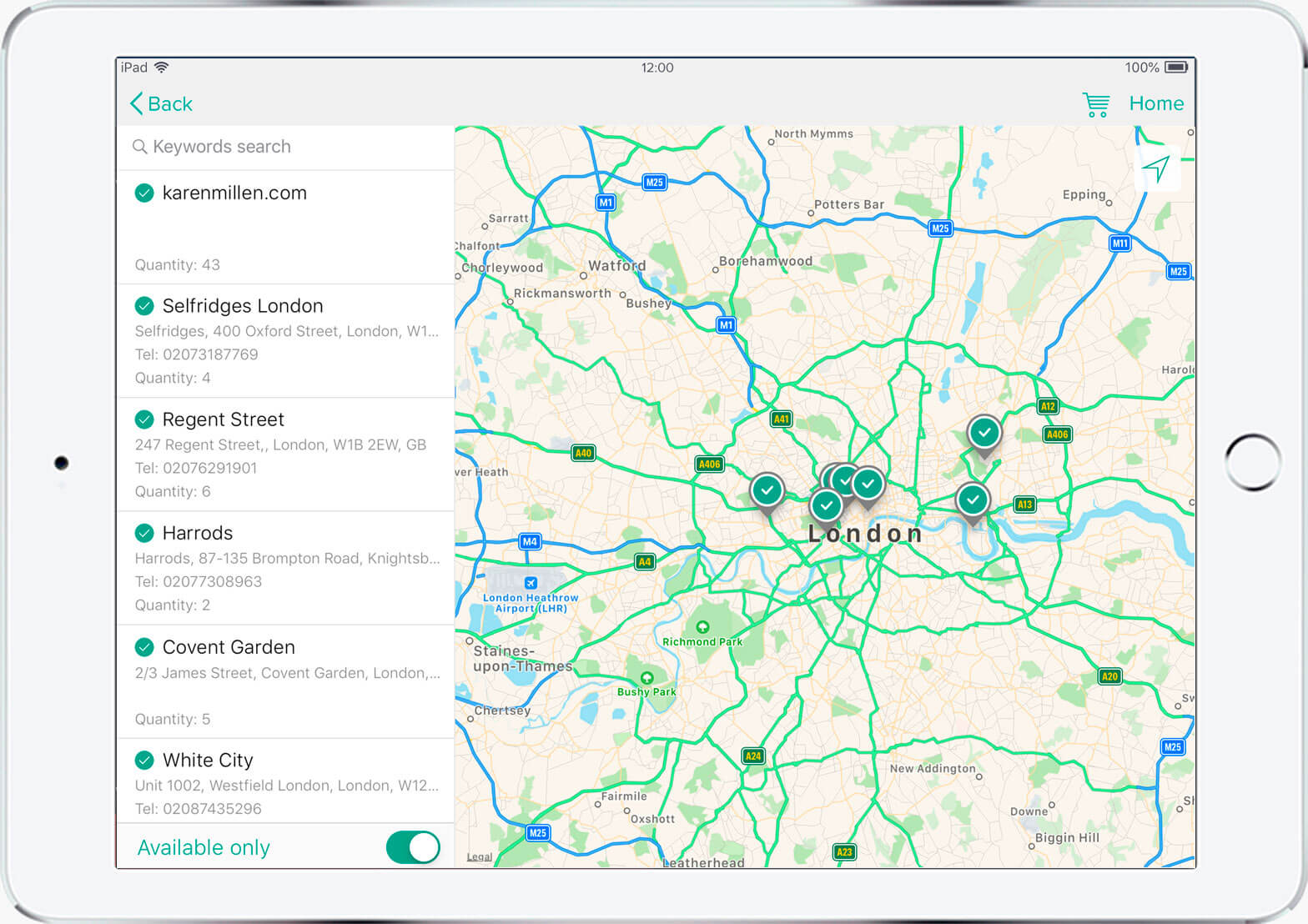The image size is (1308, 924).
Task: Select the Covent Garden check icon
Action: [144, 646]
